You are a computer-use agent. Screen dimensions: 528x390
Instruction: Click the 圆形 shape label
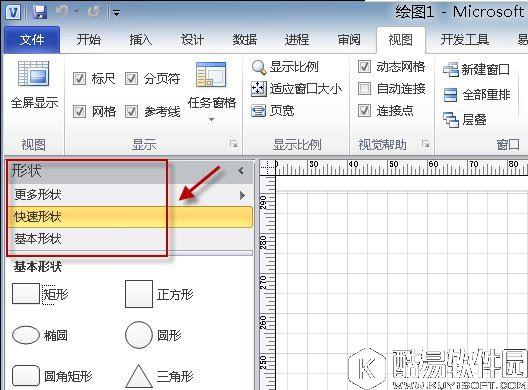pos(169,335)
